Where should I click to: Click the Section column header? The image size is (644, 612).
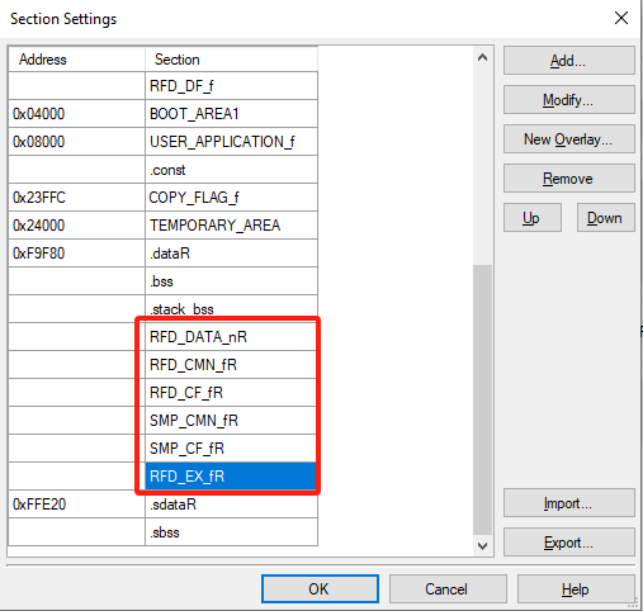231,60
